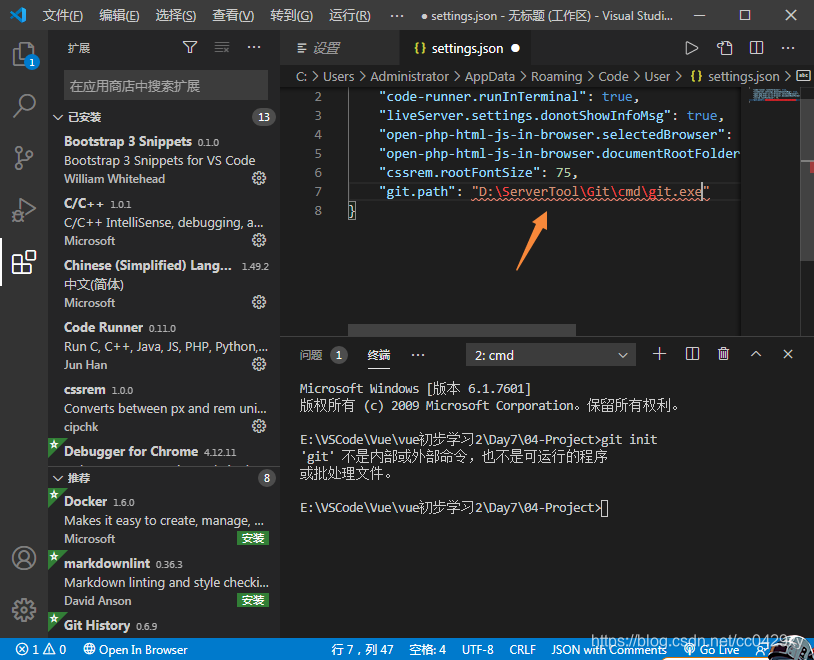Screen dimensions: 814x660
Task: Focus the extension marketplace search box
Action: tap(166, 85)
